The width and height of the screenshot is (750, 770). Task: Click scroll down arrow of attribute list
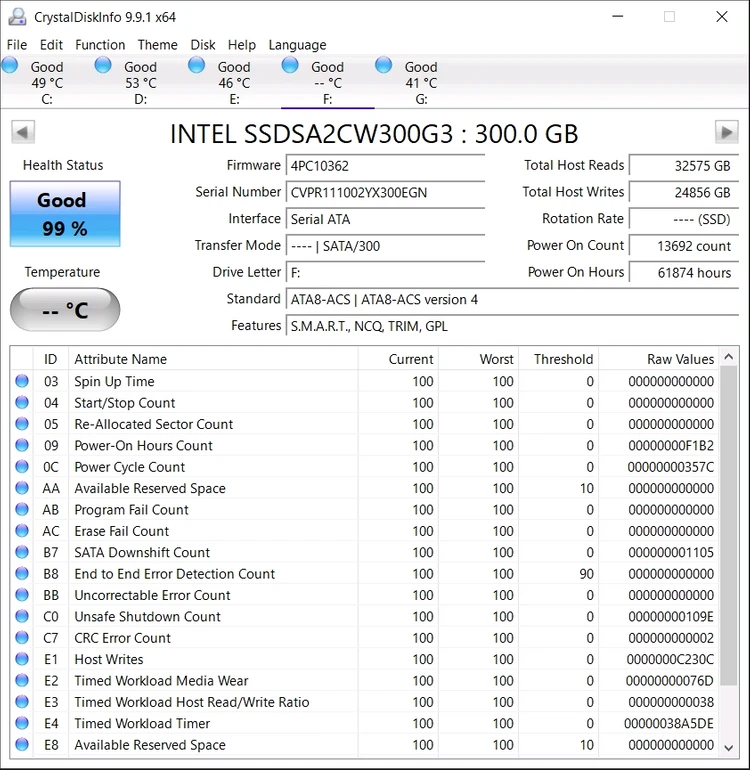tap(729, 747)
